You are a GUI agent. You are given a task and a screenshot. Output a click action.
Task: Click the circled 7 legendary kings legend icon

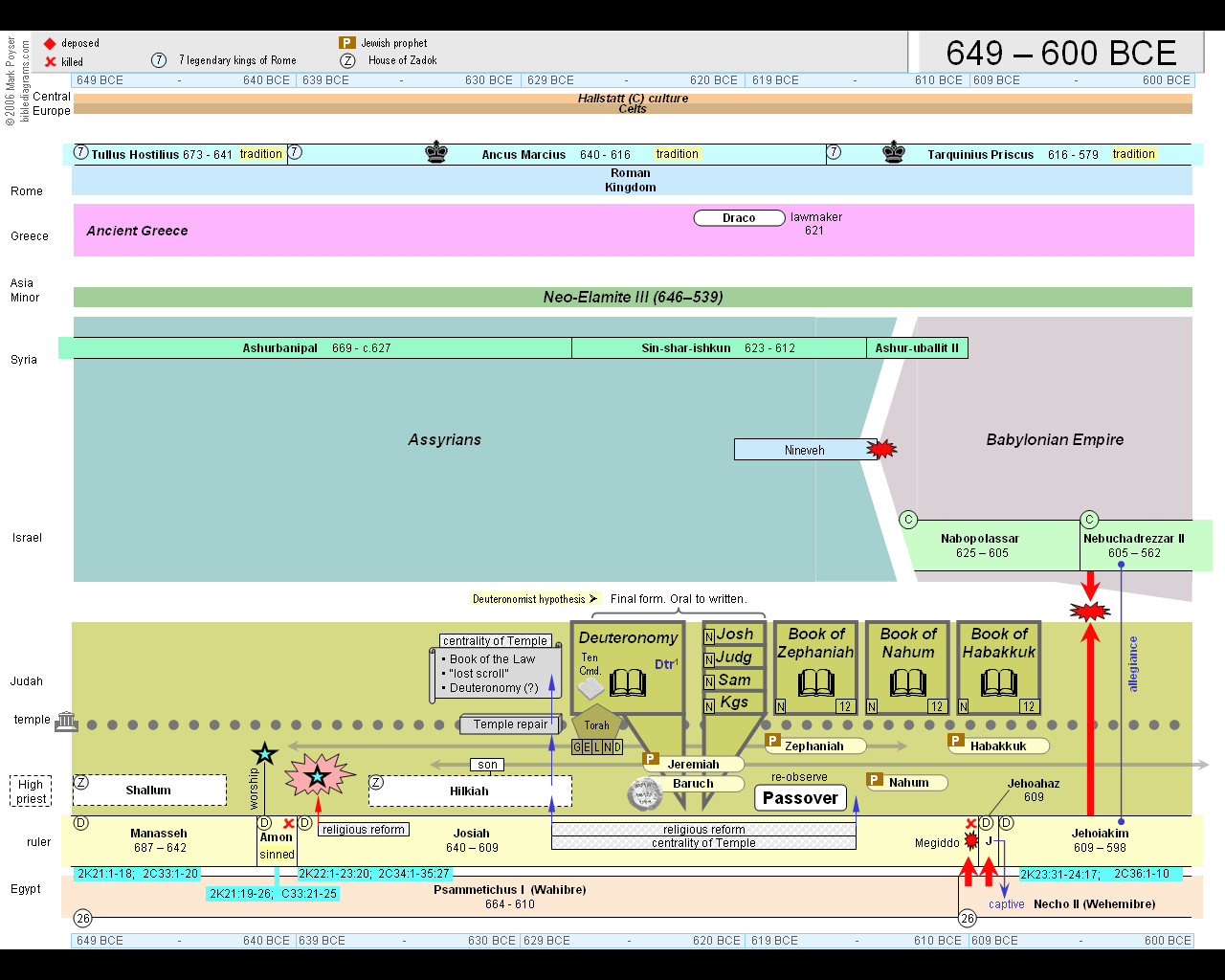(x=159, y=60)
